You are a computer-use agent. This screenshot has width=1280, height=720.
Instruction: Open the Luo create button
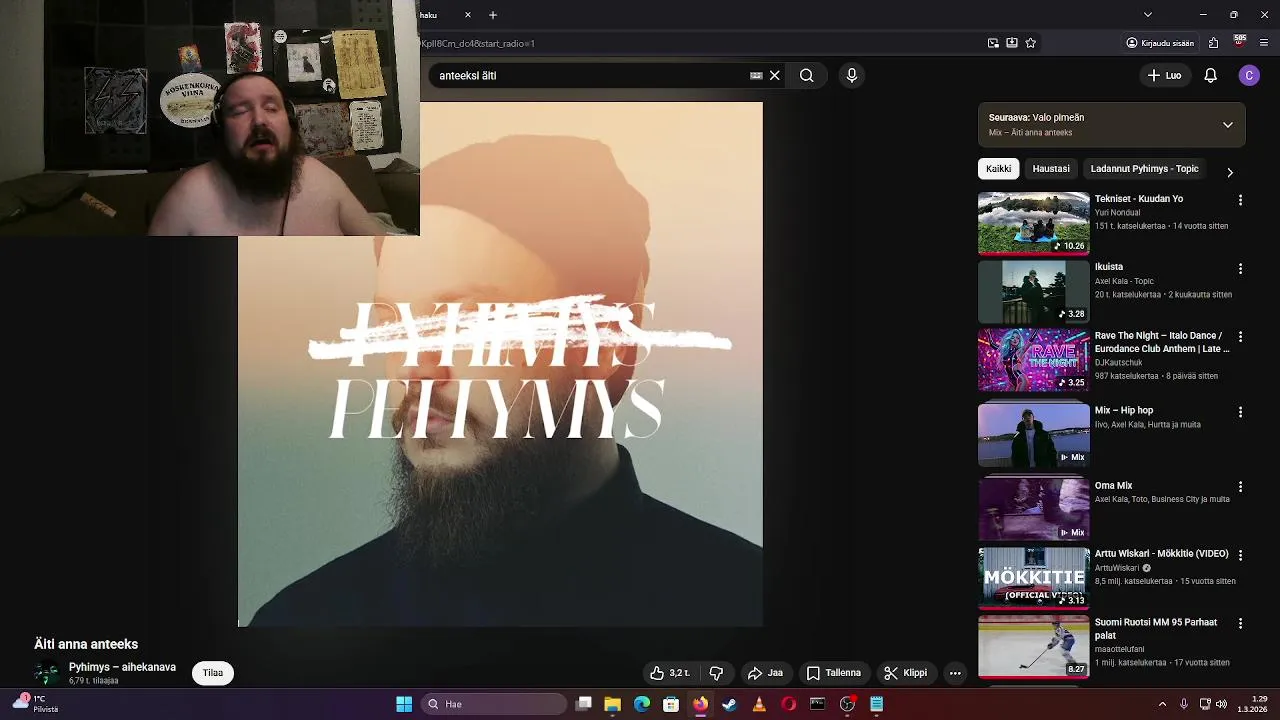(1164, 75)
